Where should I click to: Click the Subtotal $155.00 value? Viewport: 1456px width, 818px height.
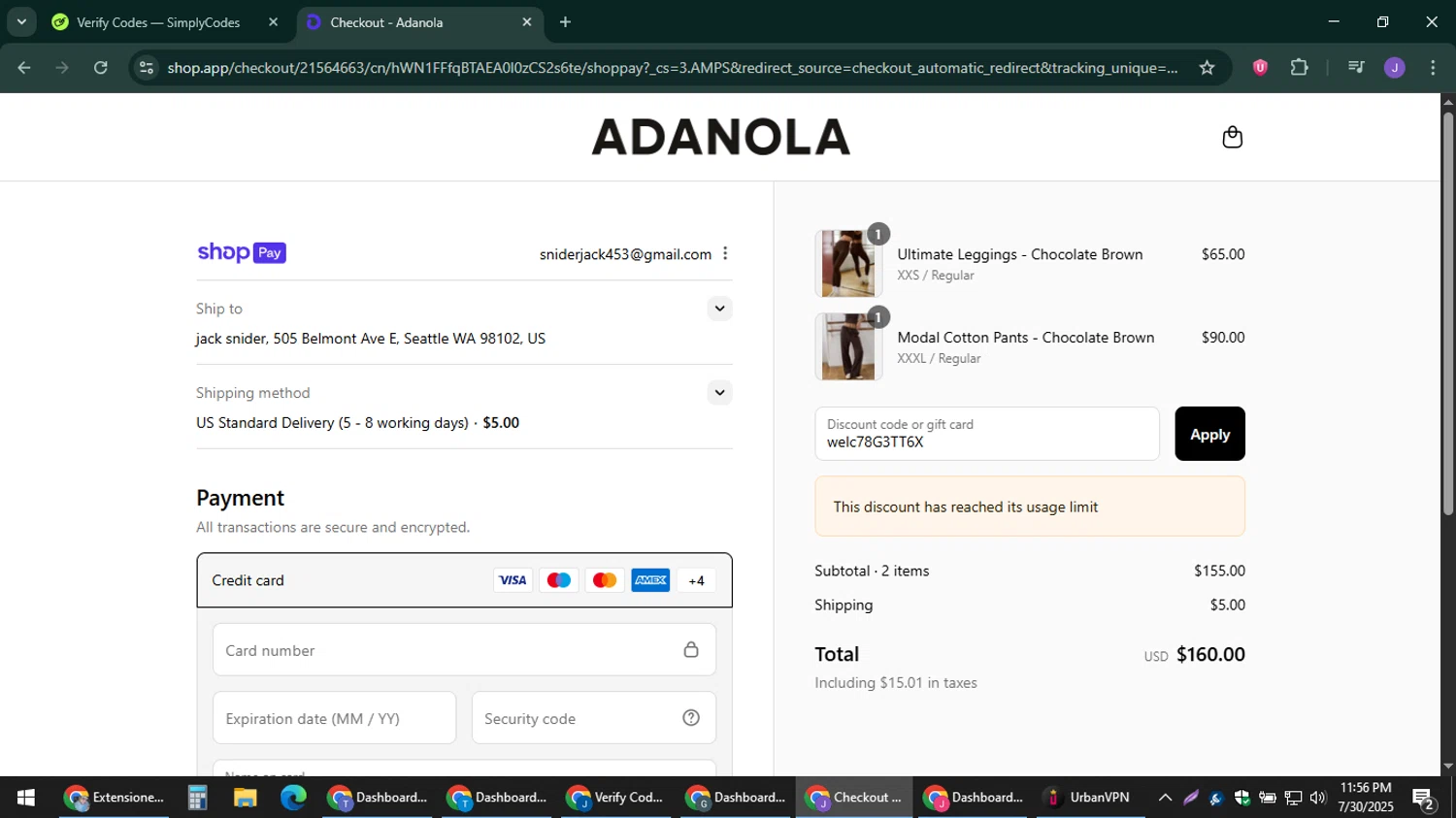pos(1219,571)
